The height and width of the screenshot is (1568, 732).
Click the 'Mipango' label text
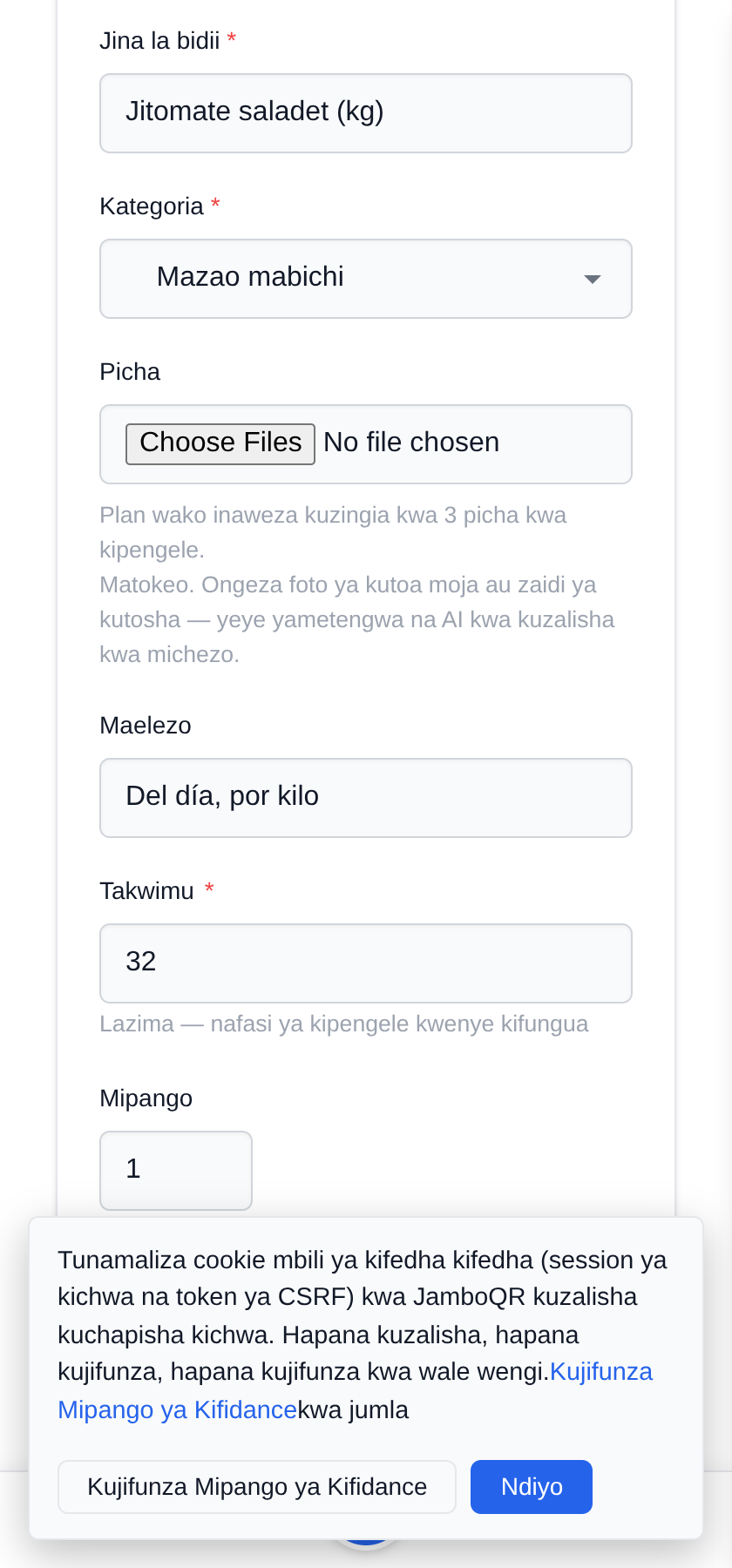tap(146, 1098)
